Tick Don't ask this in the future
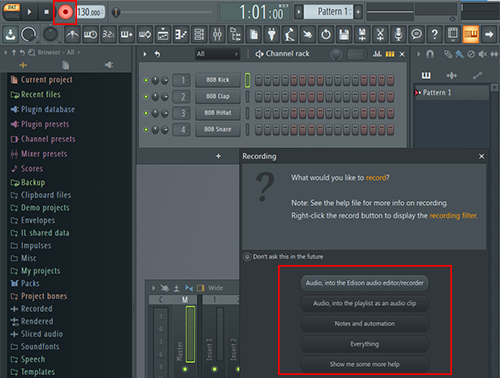Viewport: 500px width, 378px height. click(x=247, y=257)
